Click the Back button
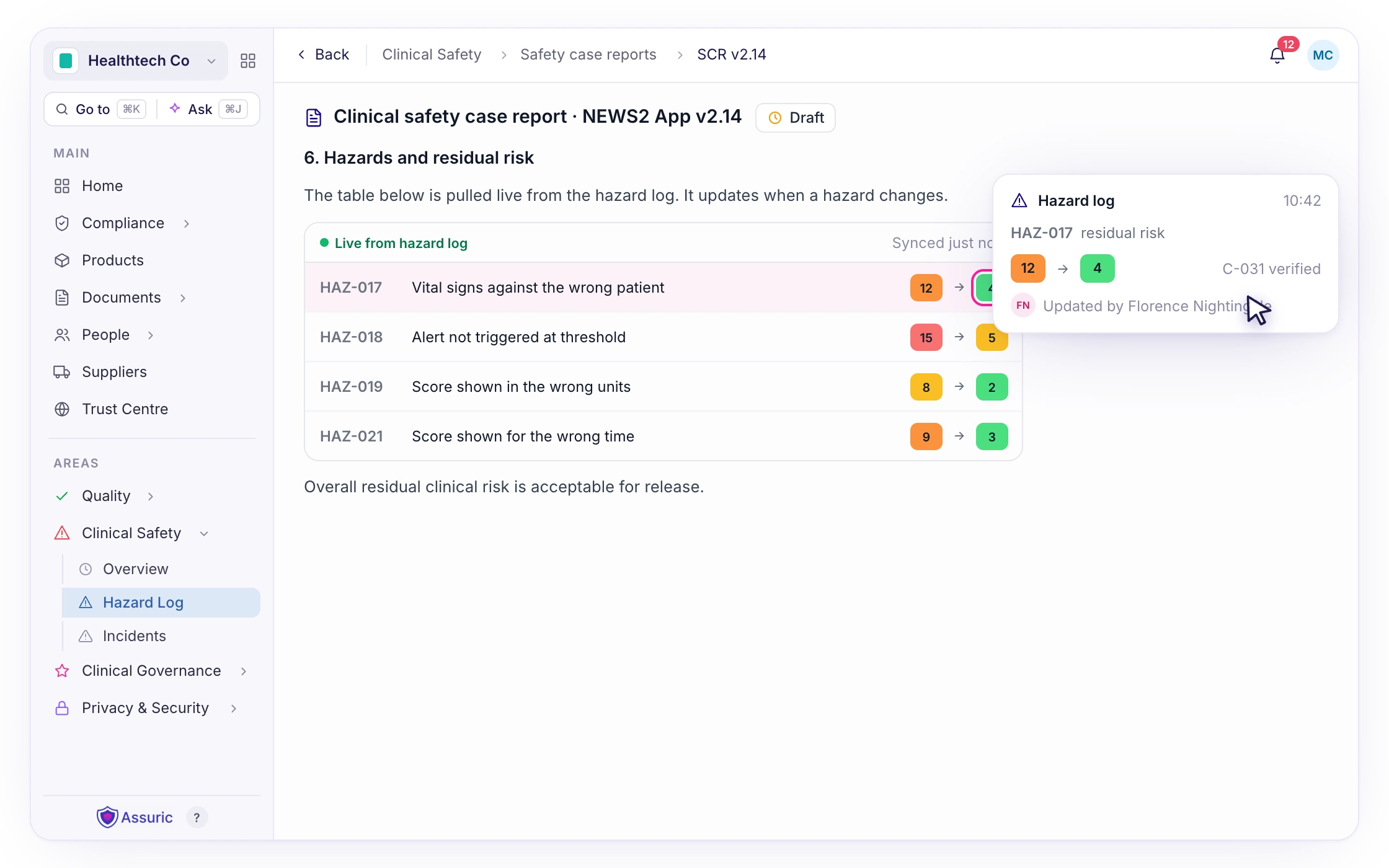 click(x=324, y=55)
